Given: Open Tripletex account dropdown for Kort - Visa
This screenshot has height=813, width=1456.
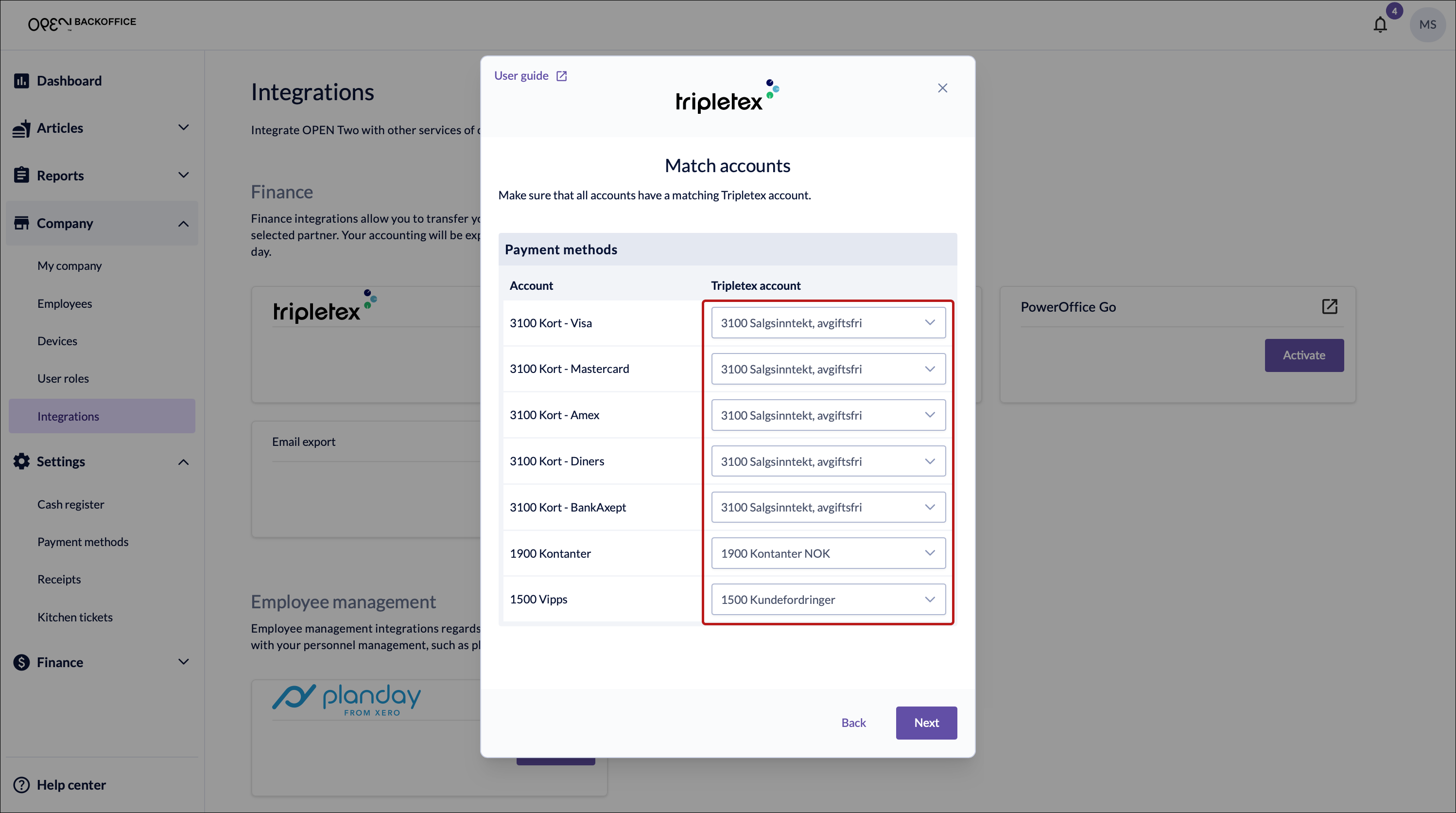Looking at the screenshot, I should point(828,323).
